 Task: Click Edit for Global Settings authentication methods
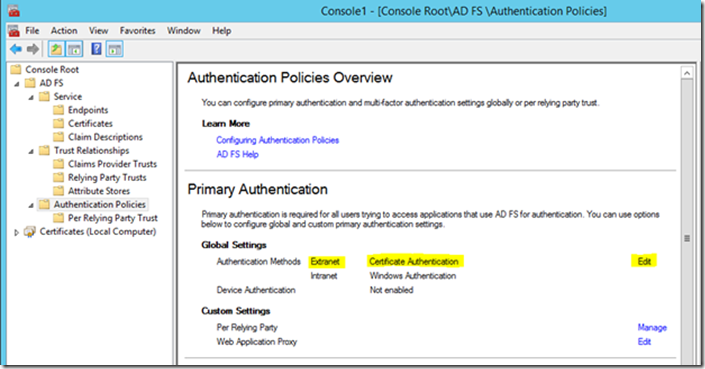point(644,262)
